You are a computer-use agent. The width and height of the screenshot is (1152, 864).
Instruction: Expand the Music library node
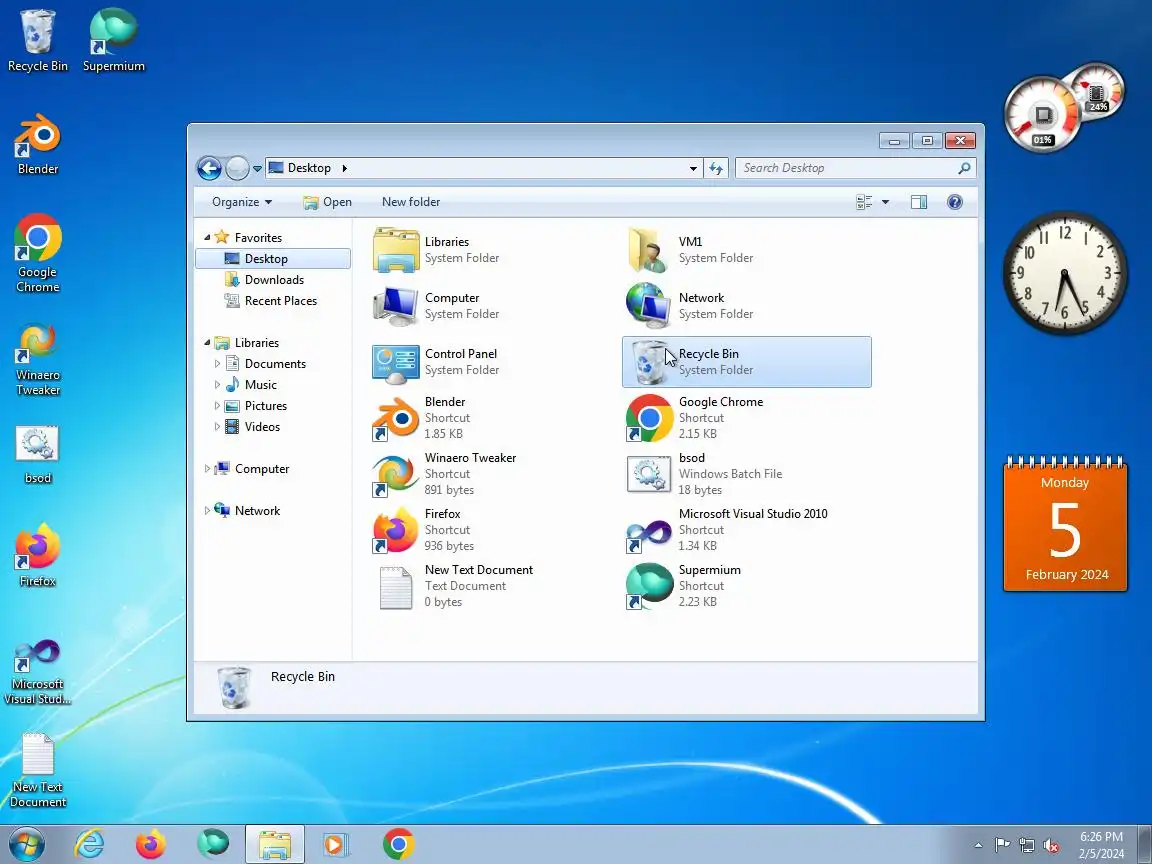tap(217, 384)
